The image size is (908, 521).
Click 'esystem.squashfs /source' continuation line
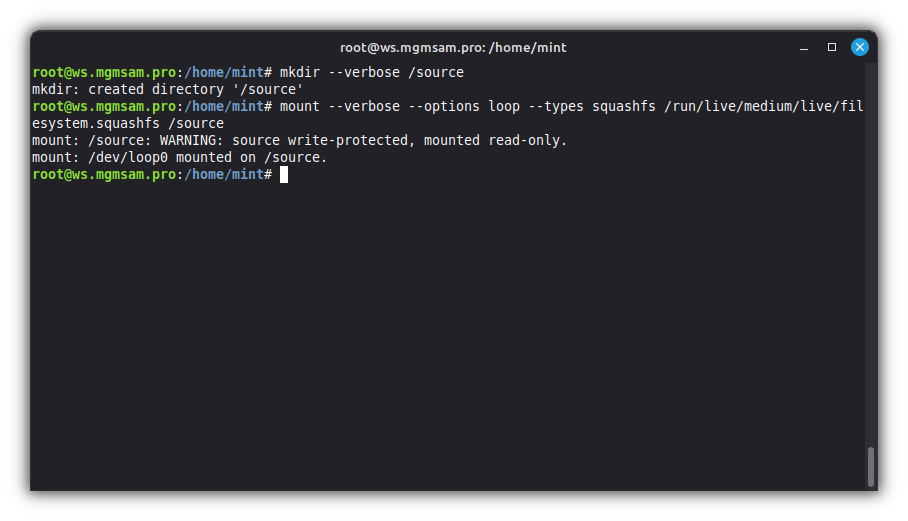point(128,123)
